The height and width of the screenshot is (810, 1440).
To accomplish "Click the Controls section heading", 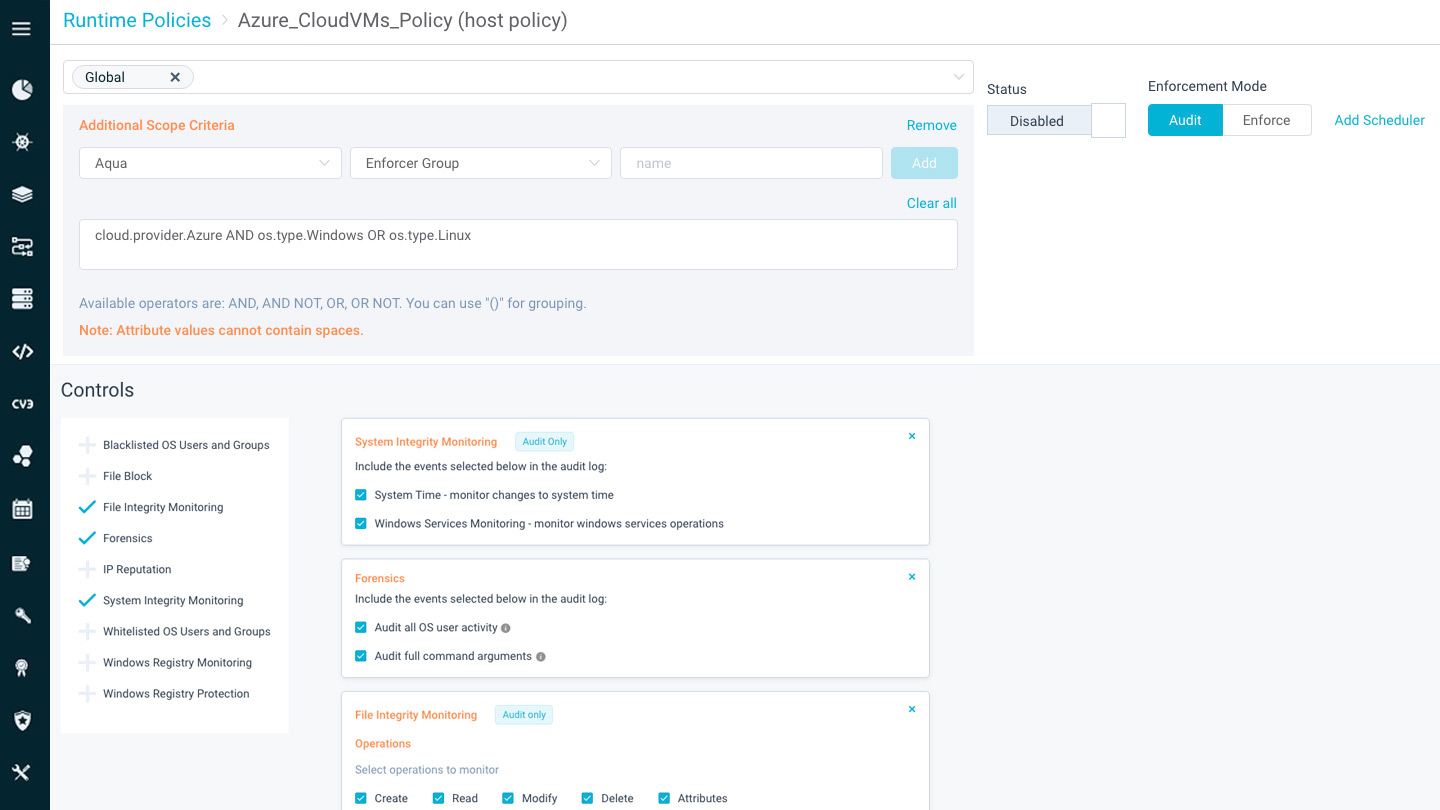I will tap(97, 390).
